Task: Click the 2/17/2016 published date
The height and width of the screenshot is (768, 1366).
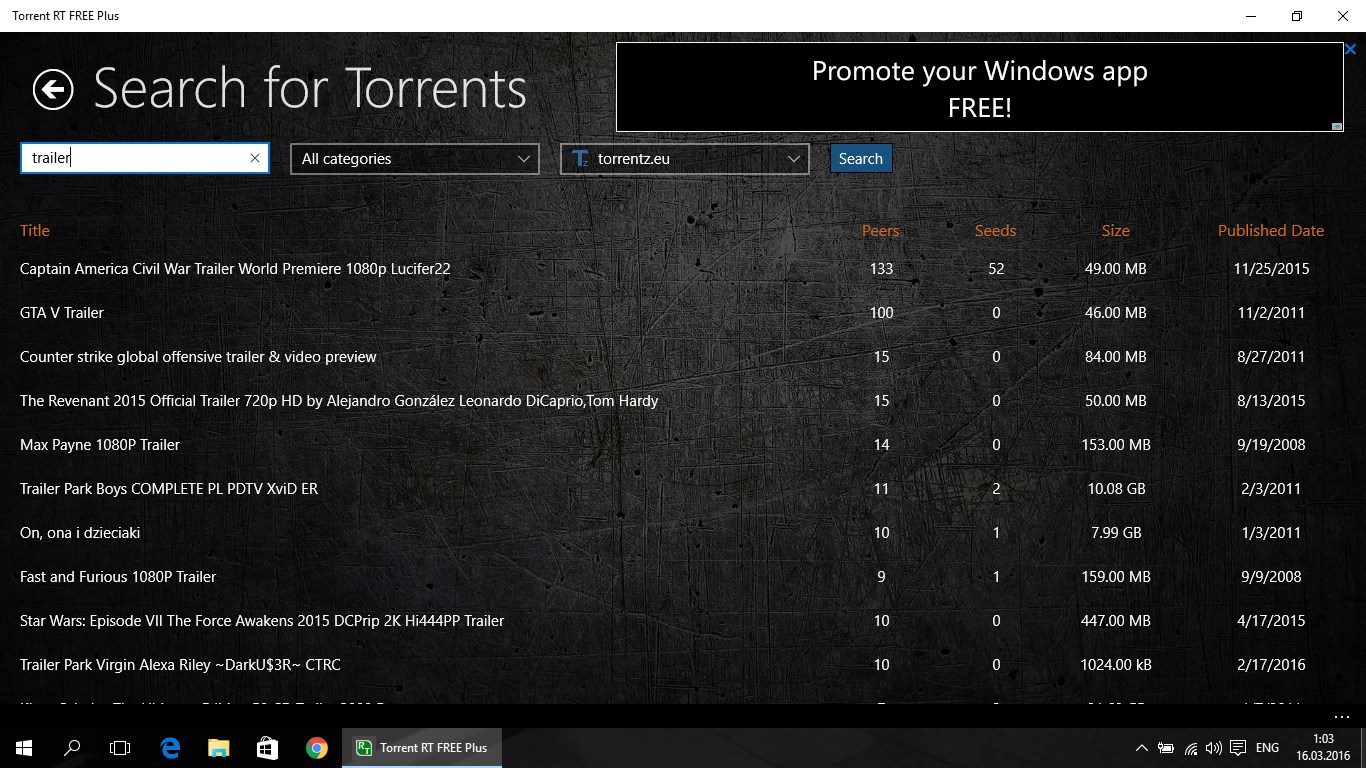Action: coord(1271,664)
